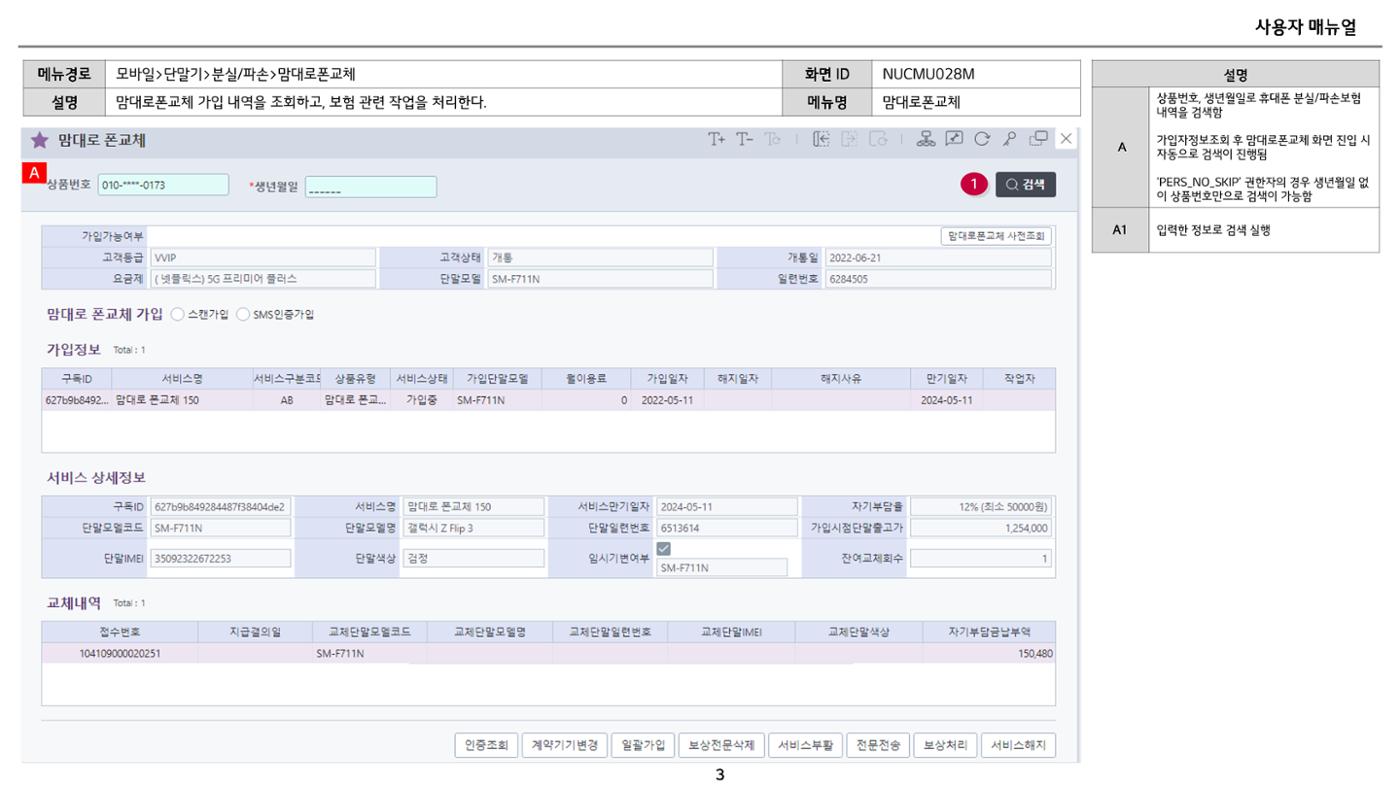Click the 해지사유 column header
1400x788 pixels.
click(841, 379)
